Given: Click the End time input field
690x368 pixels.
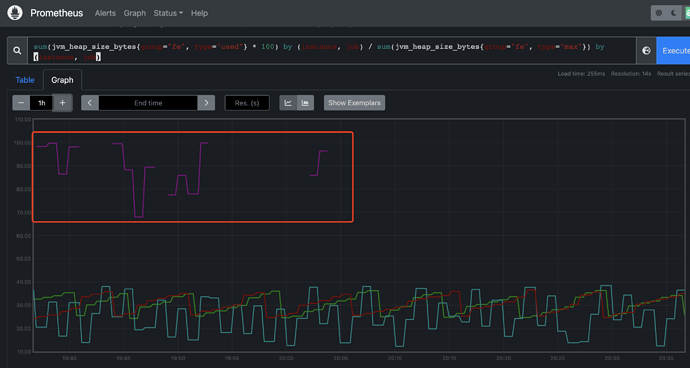Looking at the screenshot, I should 148,103.
